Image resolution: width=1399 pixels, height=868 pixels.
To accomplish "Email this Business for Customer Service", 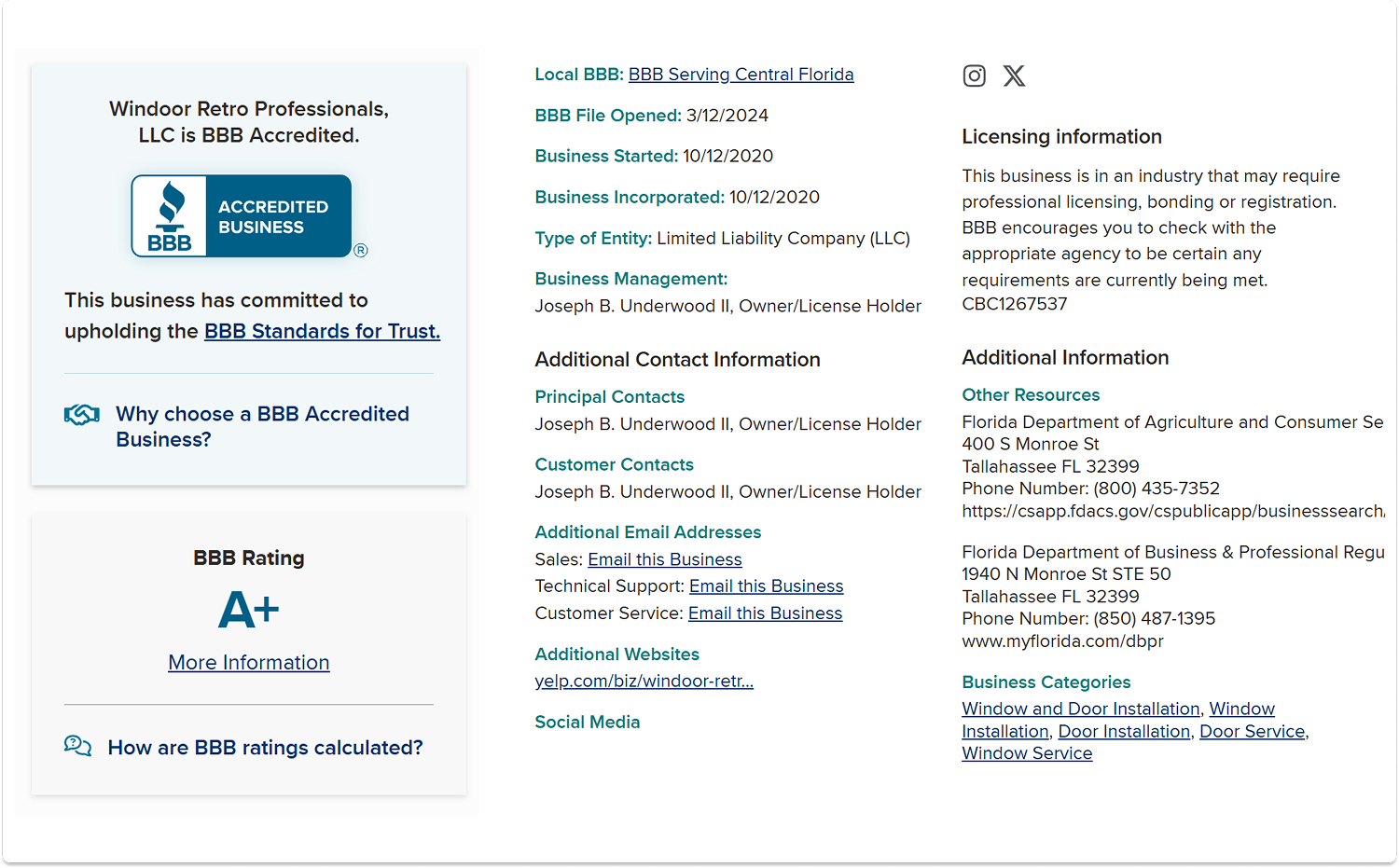I will 765,613.
